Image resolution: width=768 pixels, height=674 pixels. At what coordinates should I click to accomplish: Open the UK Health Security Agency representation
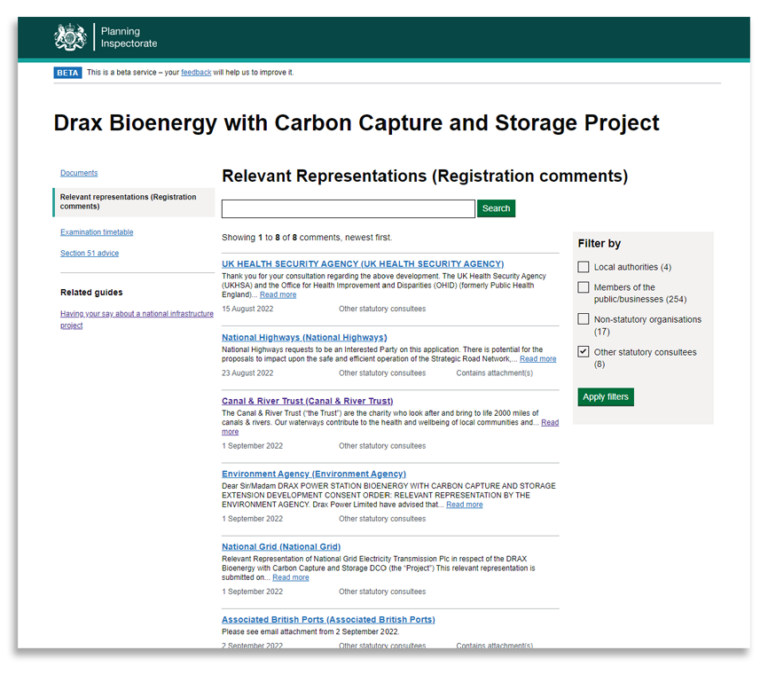coord(362,264)
